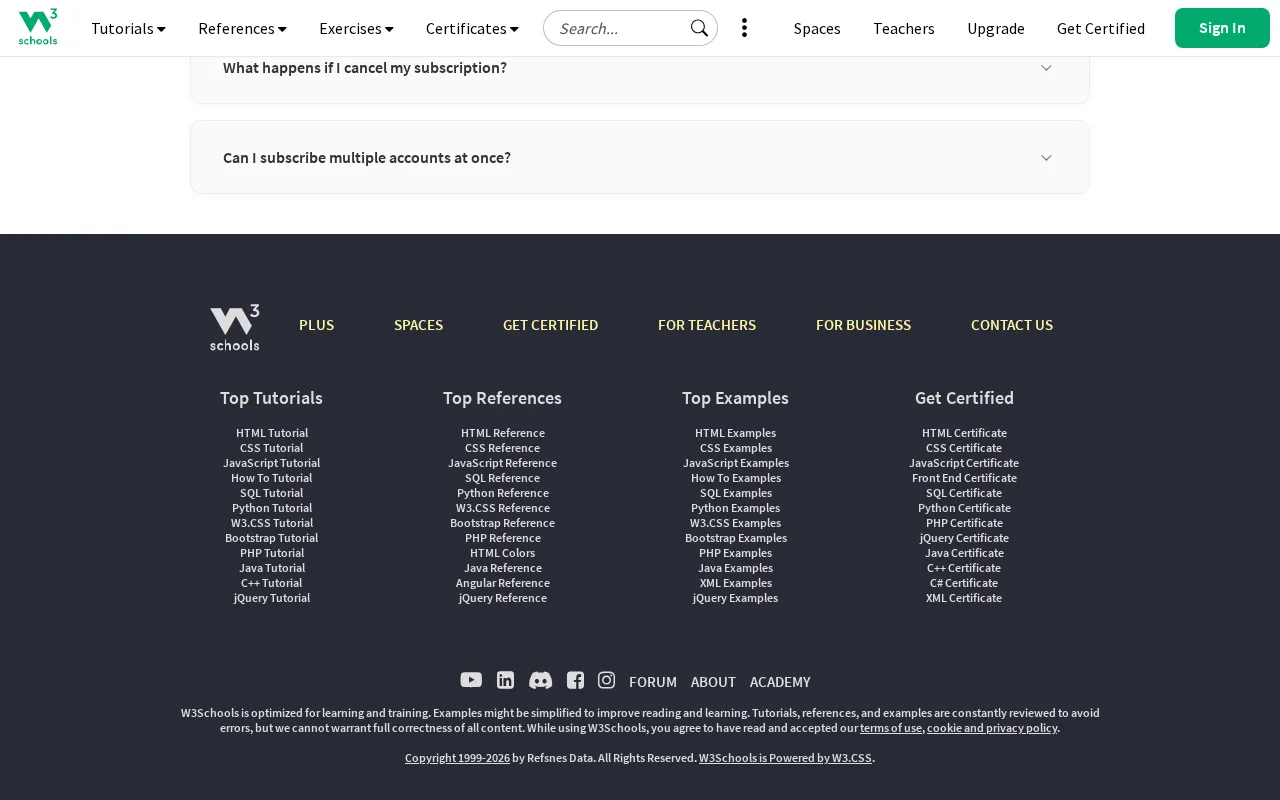
Task: Open JavaScript Reference link
Action: 503,463
